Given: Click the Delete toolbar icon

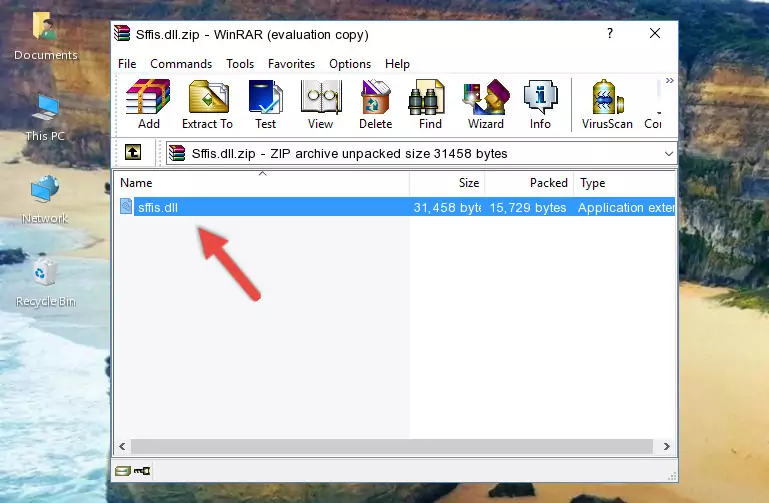Looking at the screenshot, I should [x=376, y=104].
